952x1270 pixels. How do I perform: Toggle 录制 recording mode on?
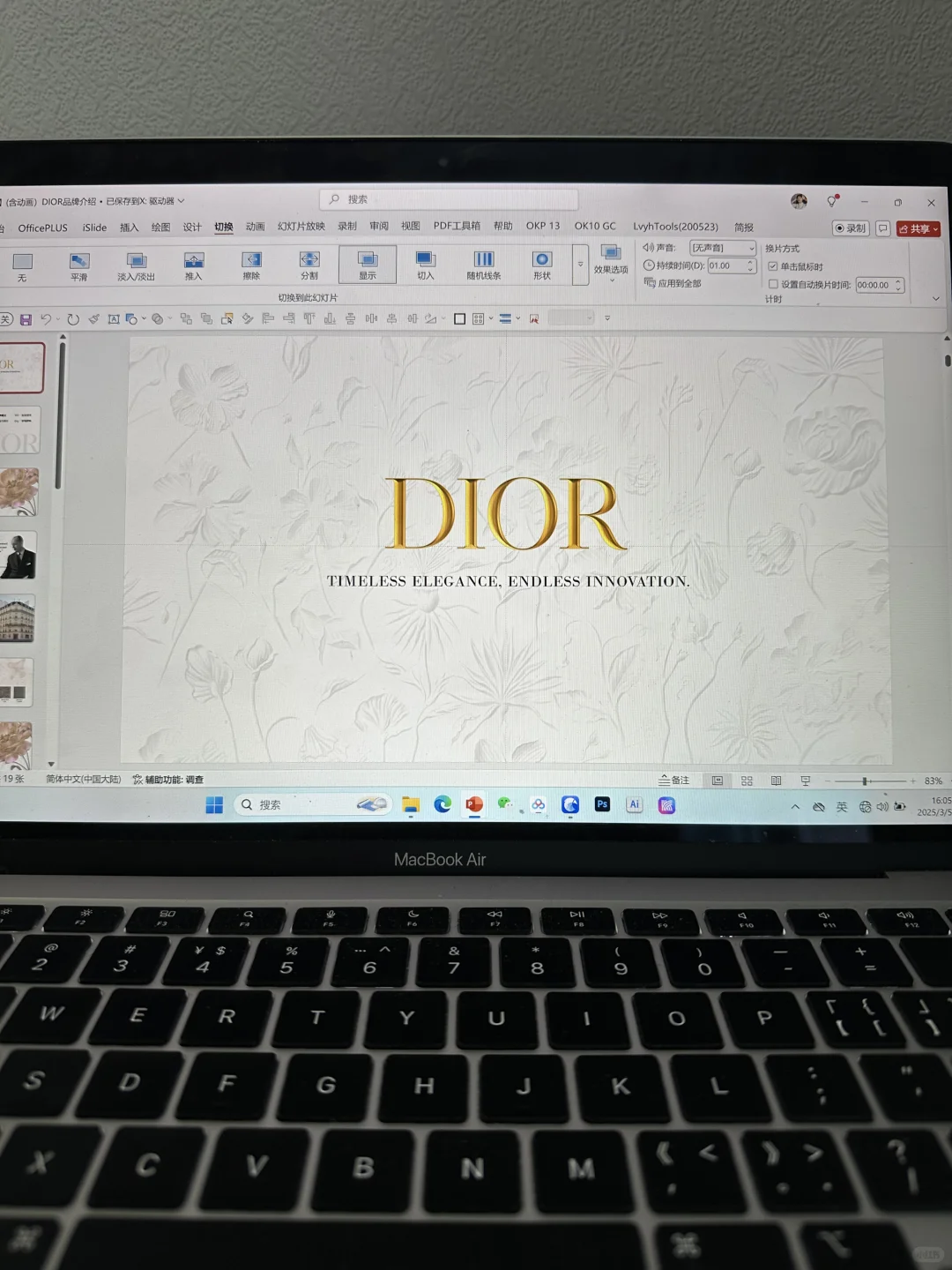click(x=849, y=228)
